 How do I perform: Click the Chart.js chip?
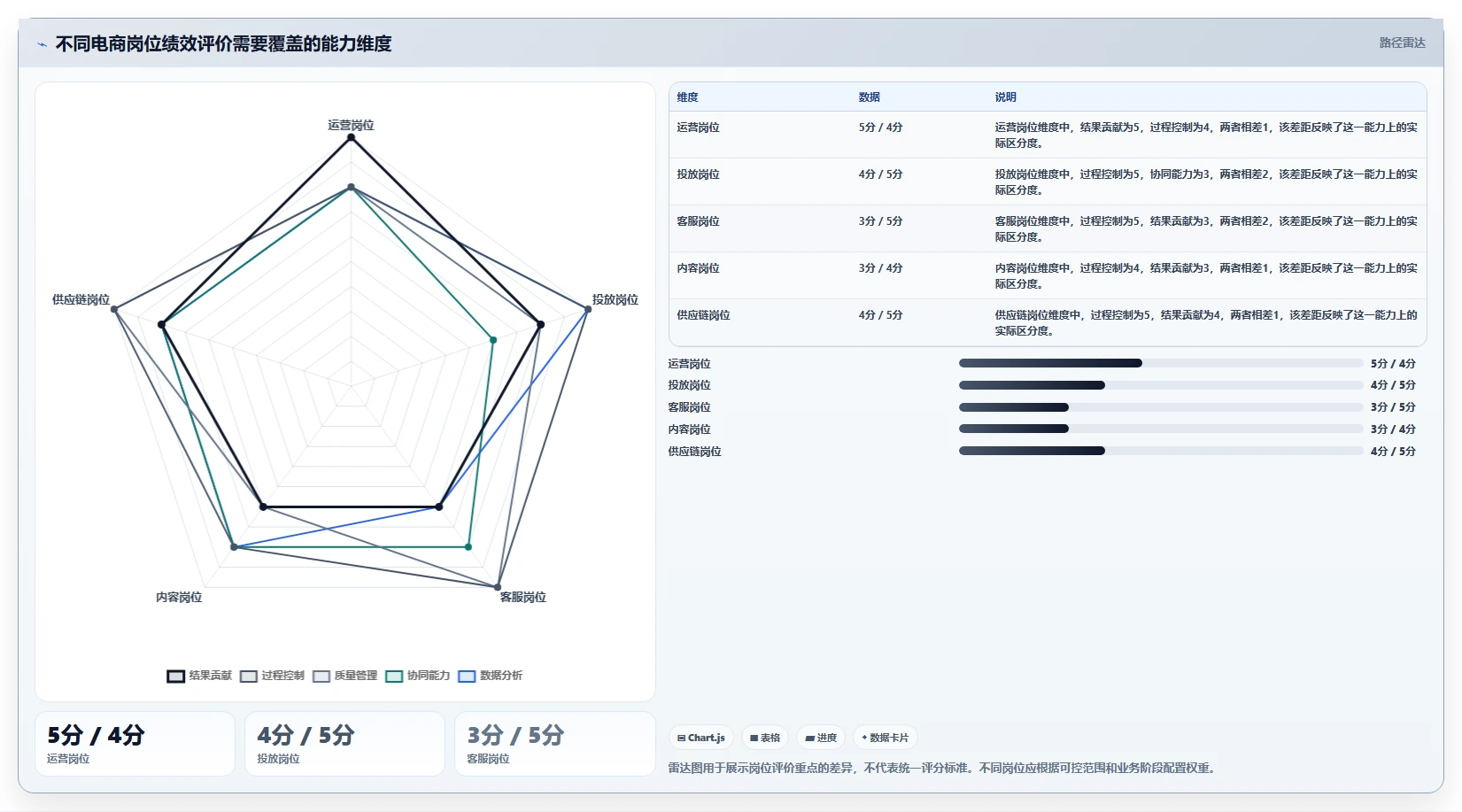(701, 738)
